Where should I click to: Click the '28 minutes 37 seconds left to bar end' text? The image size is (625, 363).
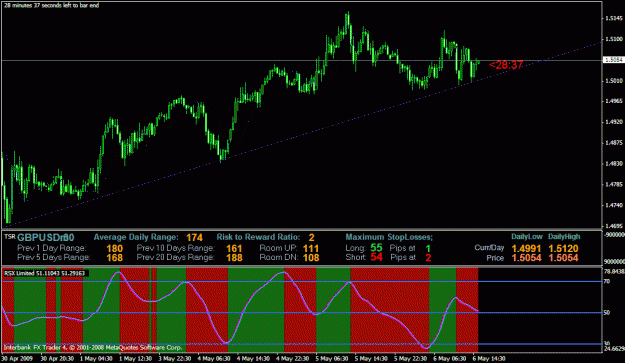(x=51, y=6)
